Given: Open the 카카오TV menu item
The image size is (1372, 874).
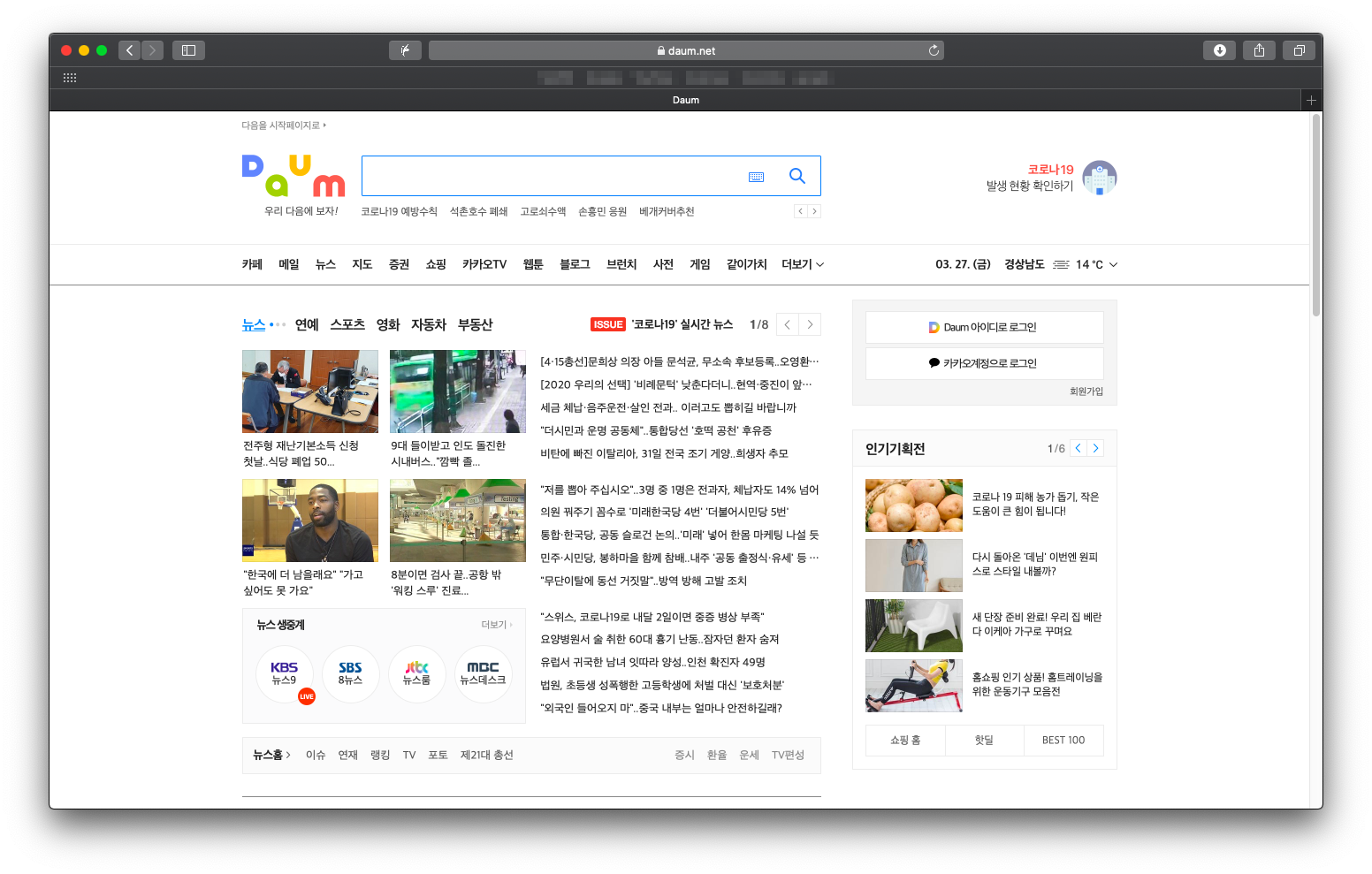Looking at the screenshot, I should point(484,264).
